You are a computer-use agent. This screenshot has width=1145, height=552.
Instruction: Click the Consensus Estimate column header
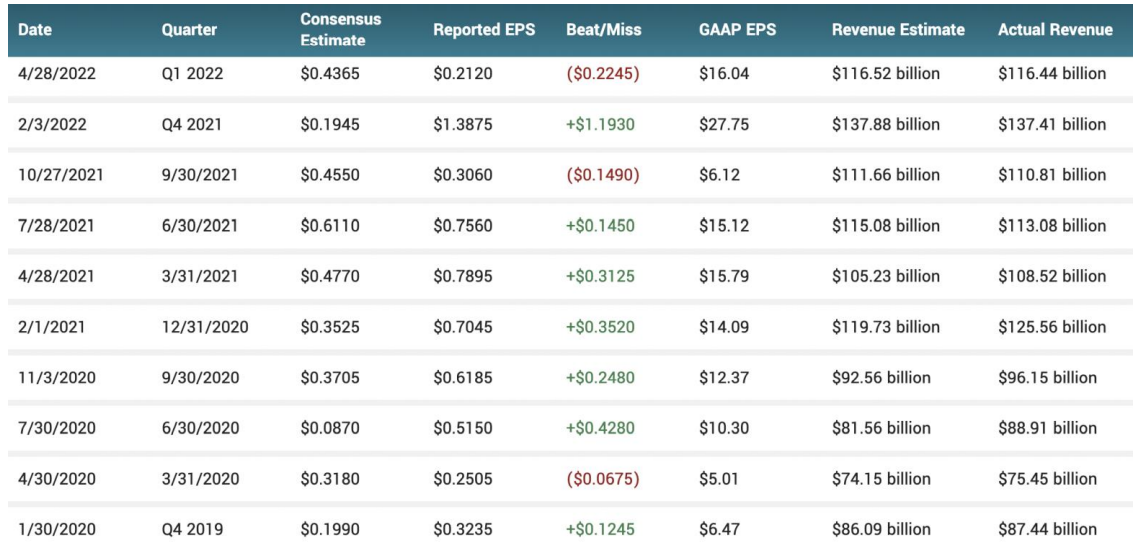click(x=341, y=30)
